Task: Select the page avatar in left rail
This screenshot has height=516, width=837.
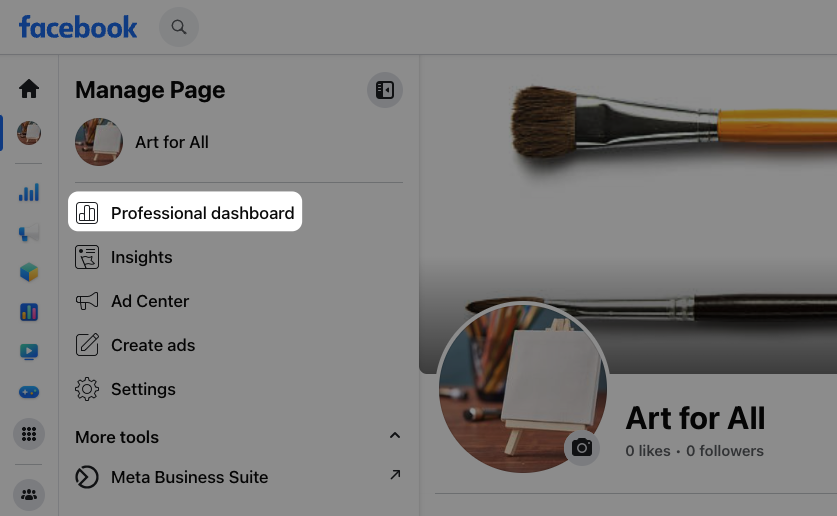Action: pyautogui.click(x=29, y=133)
